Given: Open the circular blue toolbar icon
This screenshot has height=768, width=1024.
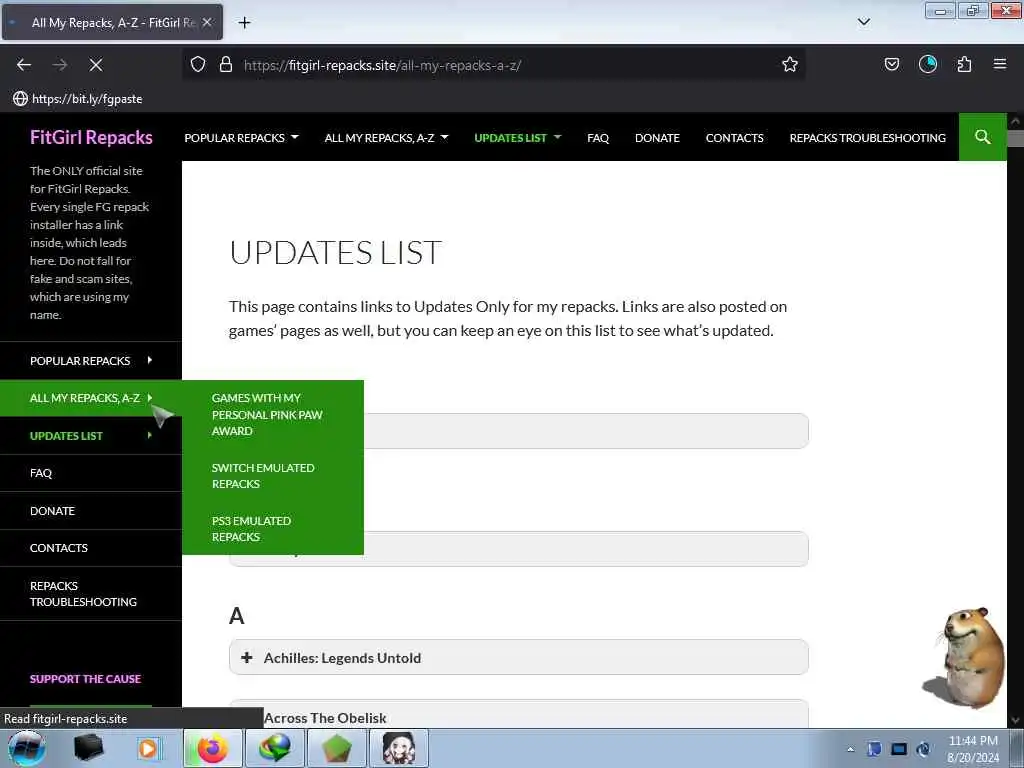Looking at the screenshot, I should pos(928,64).
